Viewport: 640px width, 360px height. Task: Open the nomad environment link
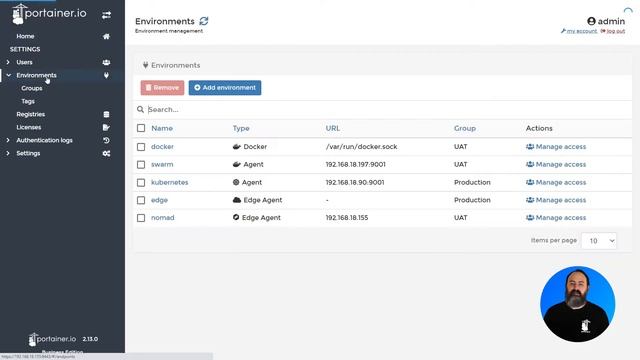coord(162,218)
